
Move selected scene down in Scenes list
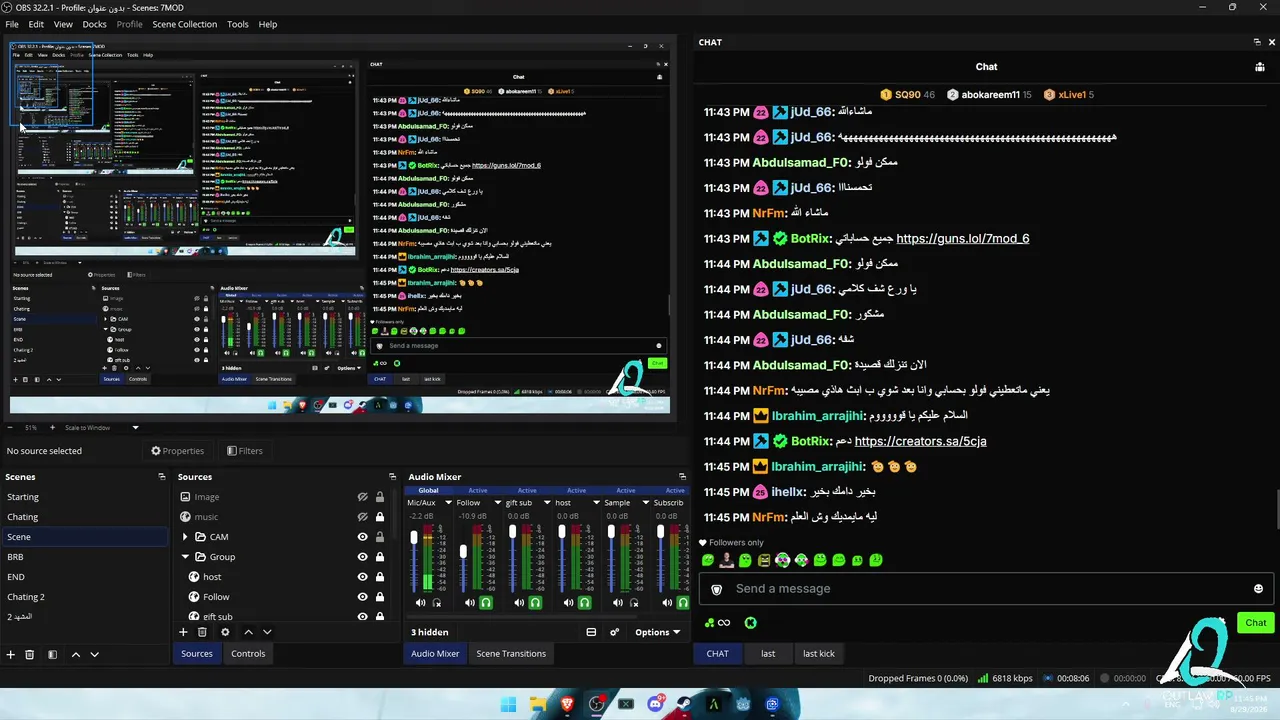pyautogui.click(x=95, y=654)
